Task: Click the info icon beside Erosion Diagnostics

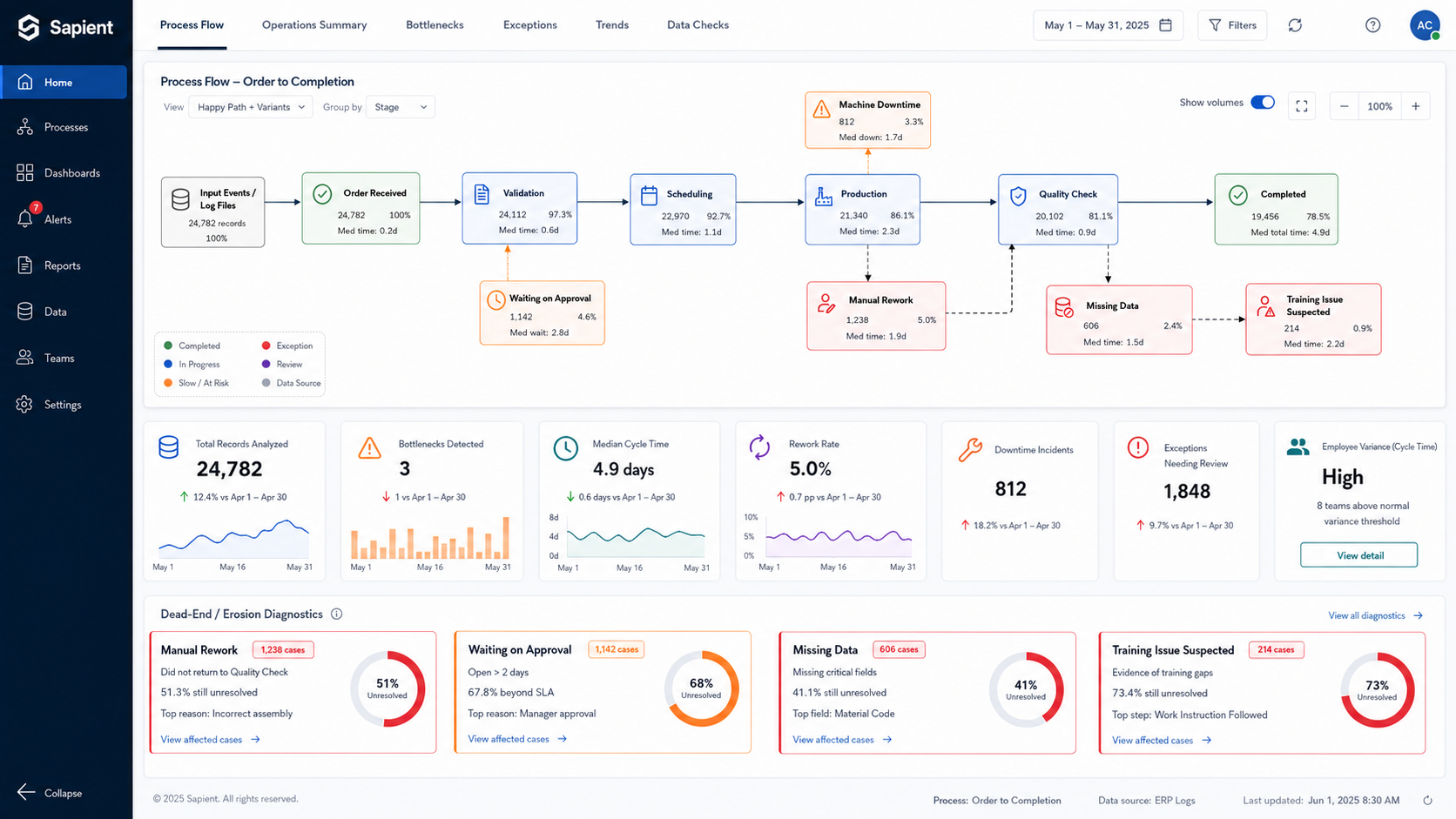Action: point(336,614)
